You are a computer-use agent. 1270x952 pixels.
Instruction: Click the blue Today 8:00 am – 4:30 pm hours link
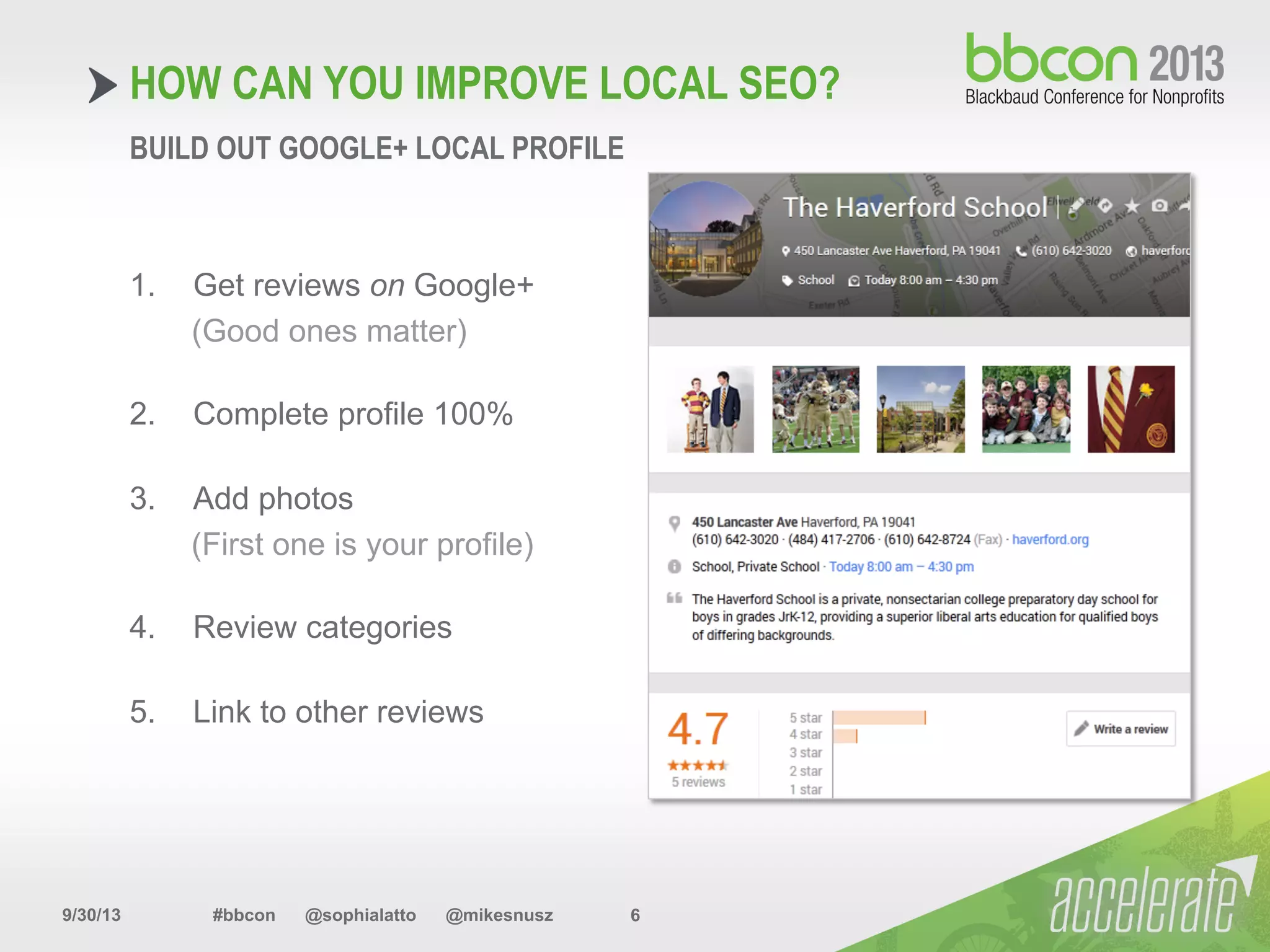pyautogui.click(x=902, y=566)
